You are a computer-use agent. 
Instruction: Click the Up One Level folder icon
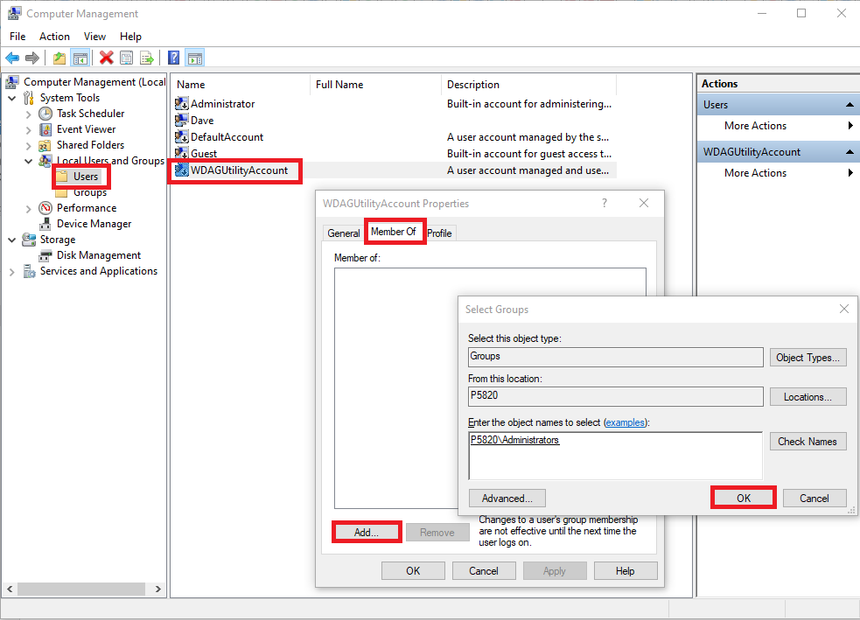tap(59, 58)
